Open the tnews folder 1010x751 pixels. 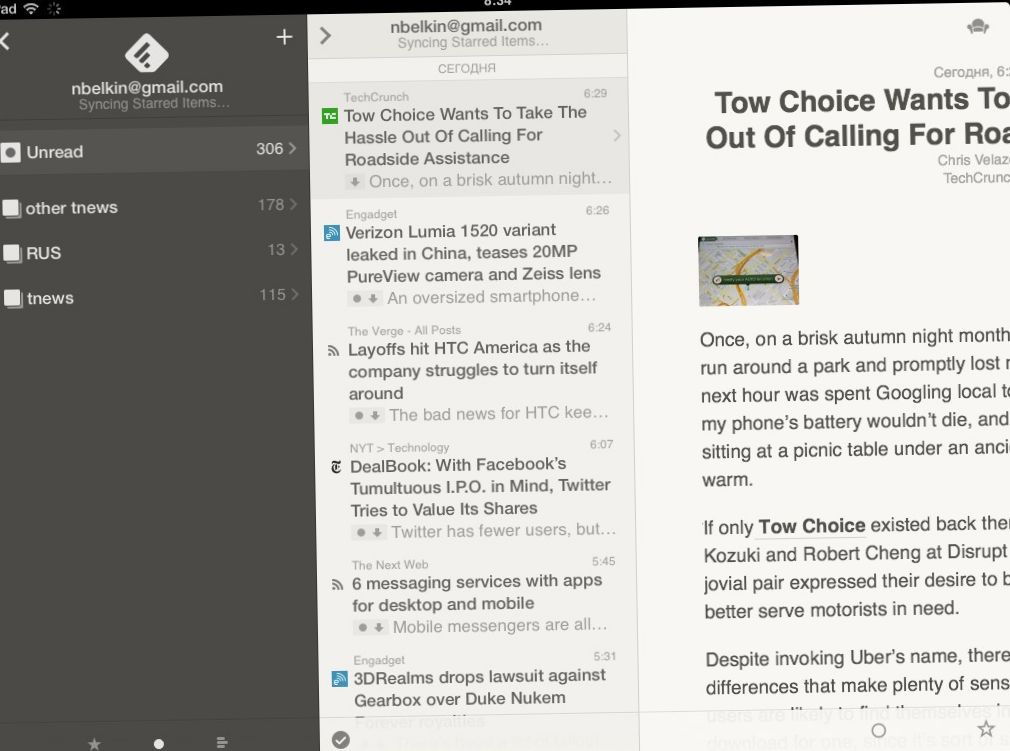[155, 297]
